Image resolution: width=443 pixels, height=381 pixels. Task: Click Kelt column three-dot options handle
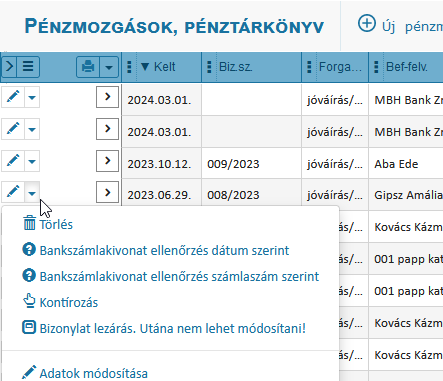point(130,67)
